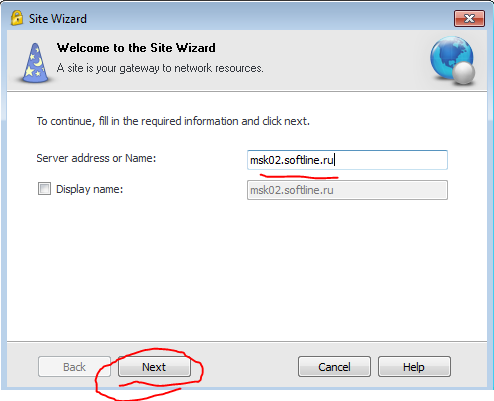Click the padlock icon in title bar
The image size is (494, 401).
point(17,18)
